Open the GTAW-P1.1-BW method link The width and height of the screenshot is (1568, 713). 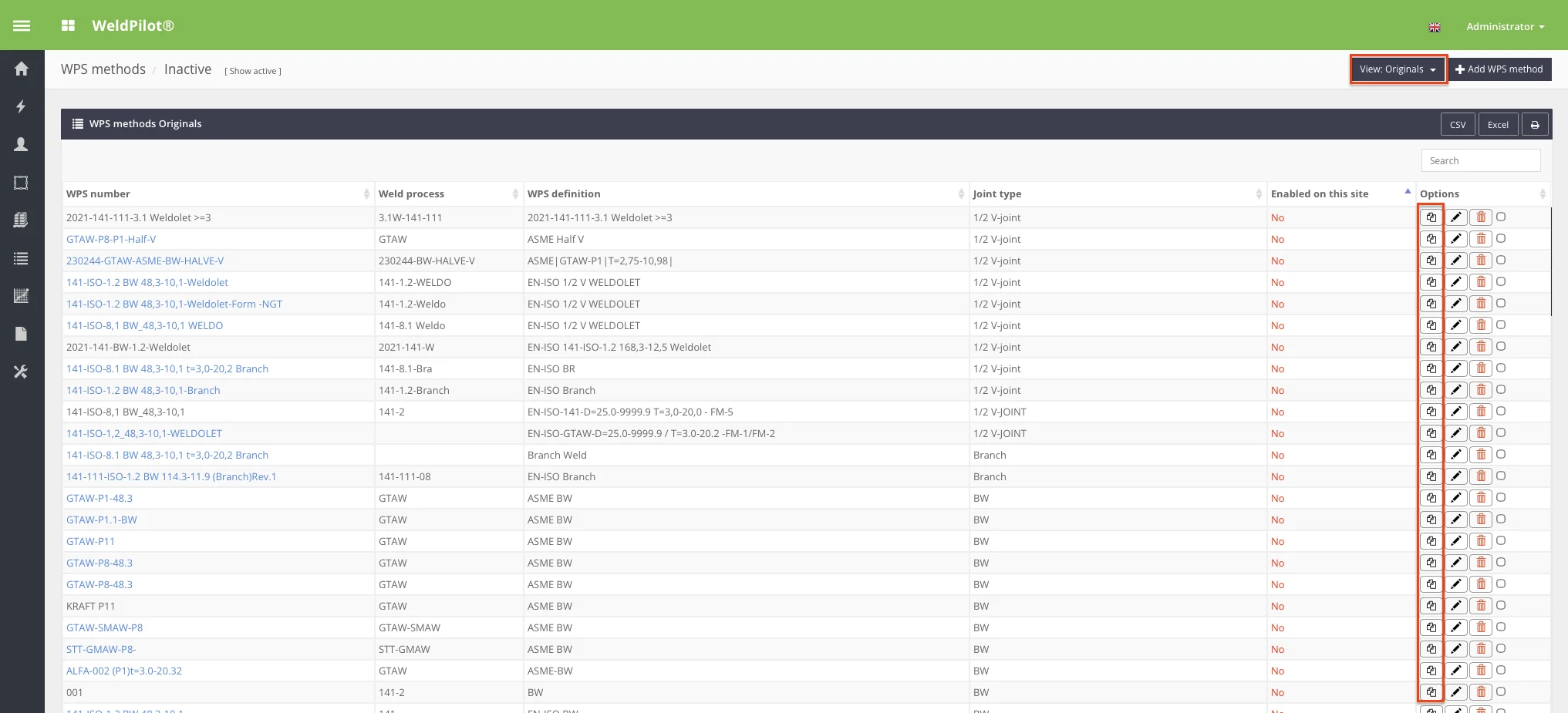click(102, 520)
